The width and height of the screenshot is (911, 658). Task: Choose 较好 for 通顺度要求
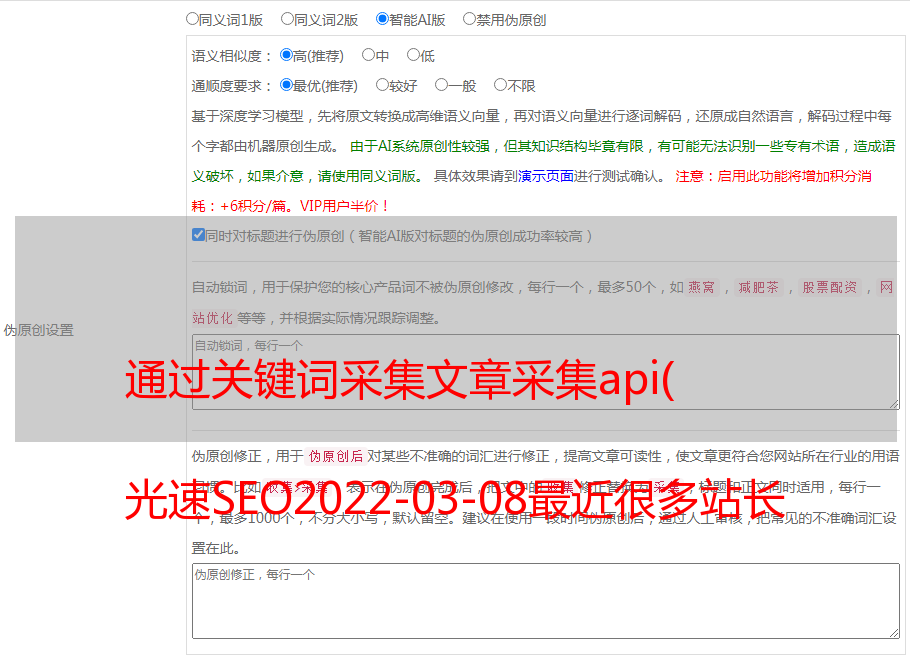(x=382, y=86)
